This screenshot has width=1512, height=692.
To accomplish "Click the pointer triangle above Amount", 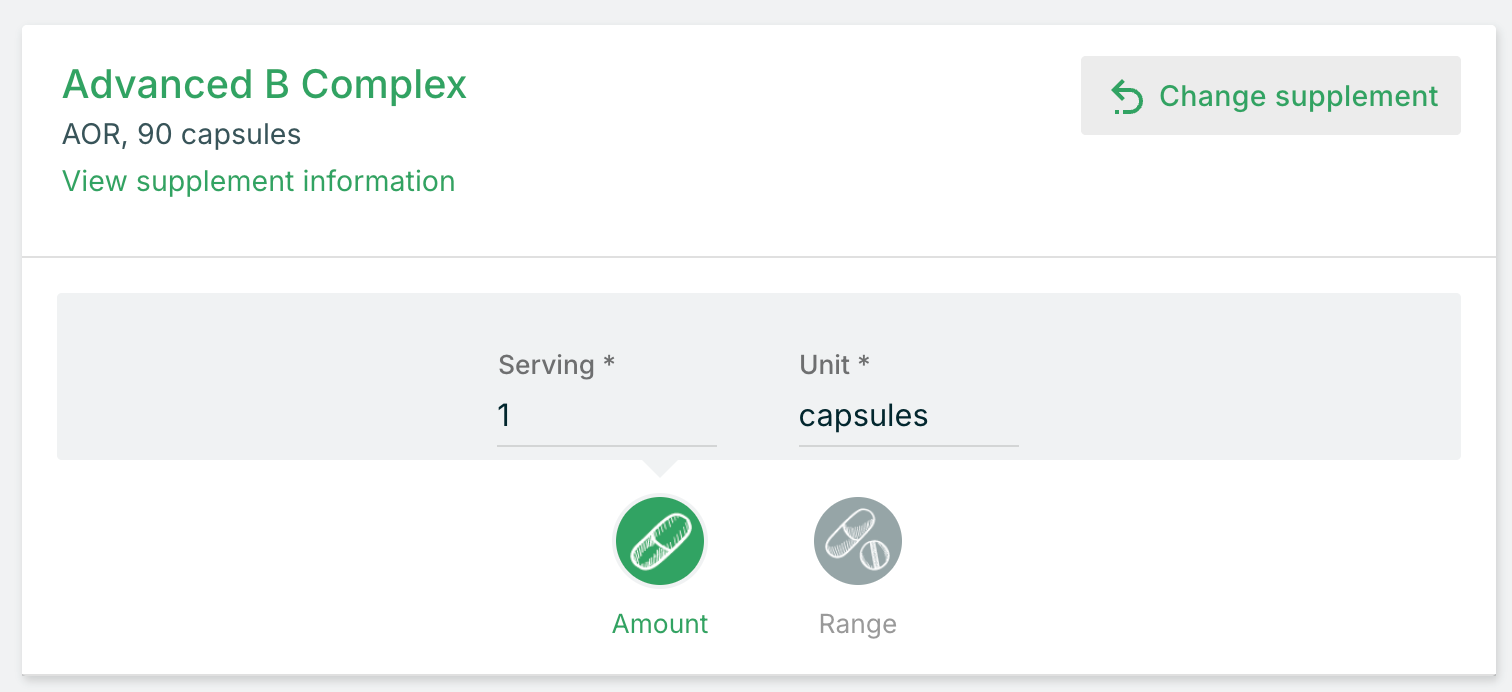I will click(660, 468).
